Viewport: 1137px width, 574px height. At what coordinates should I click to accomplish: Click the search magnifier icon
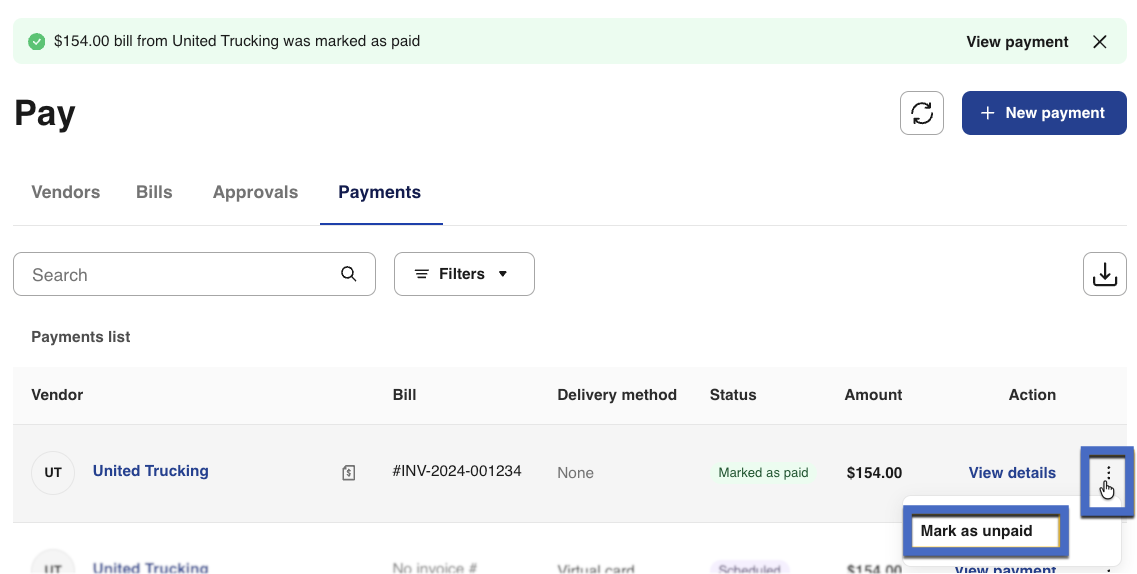[x=348, y=274]
